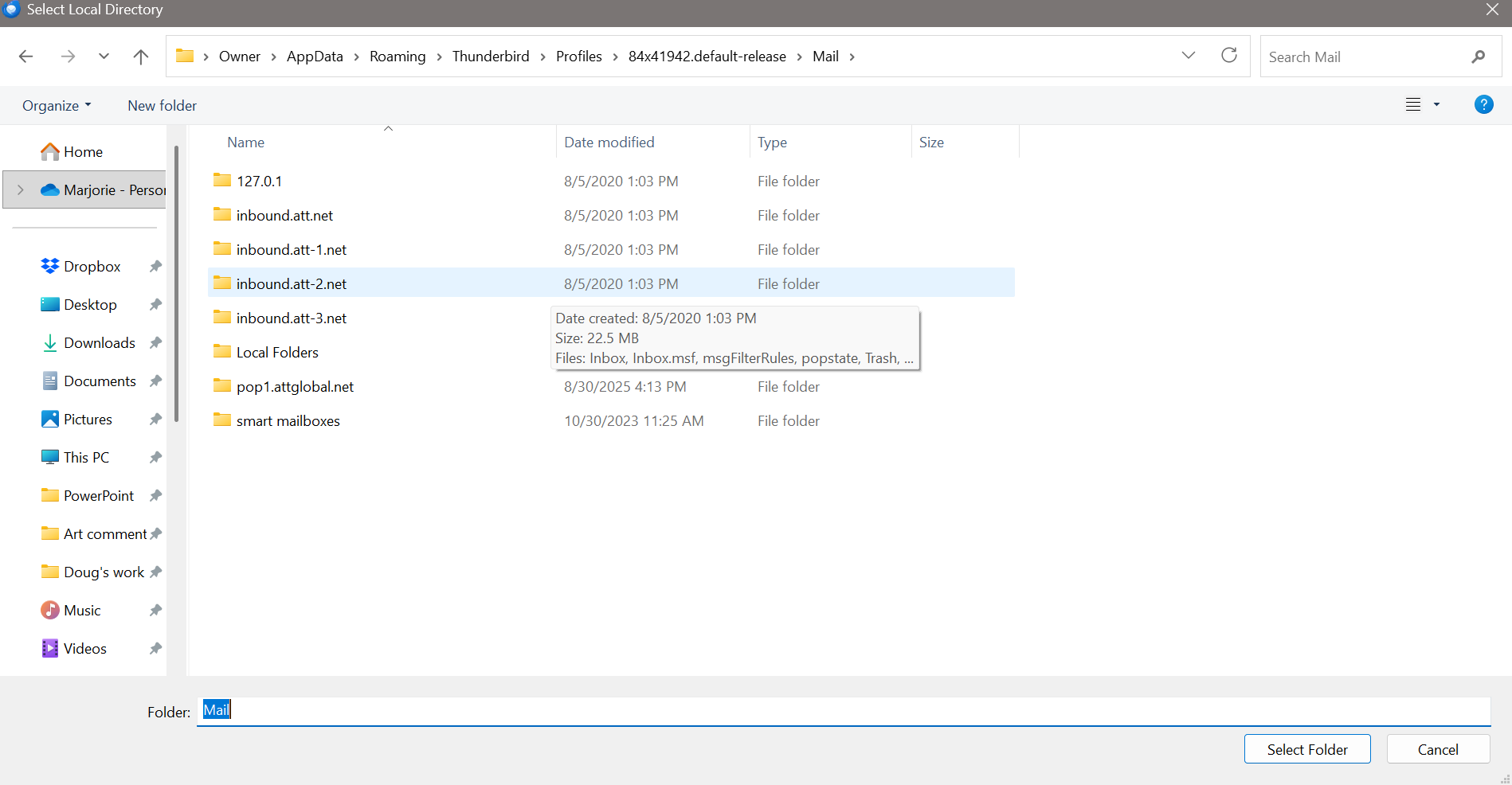
Task: Expand the chevron after Owner in breadcrumb
Action: click(274, 57)
